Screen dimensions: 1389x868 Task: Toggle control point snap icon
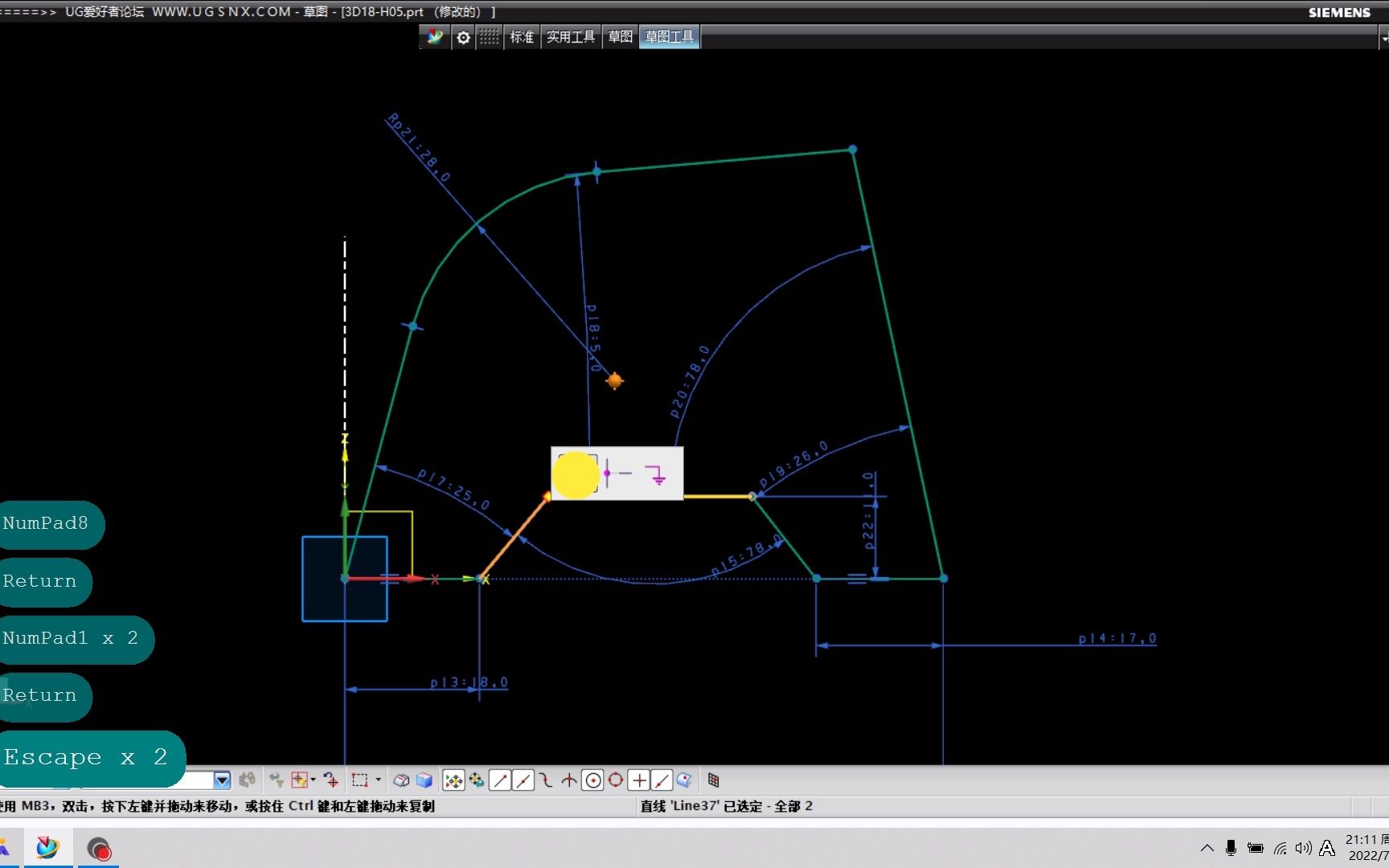coord(547,780)
